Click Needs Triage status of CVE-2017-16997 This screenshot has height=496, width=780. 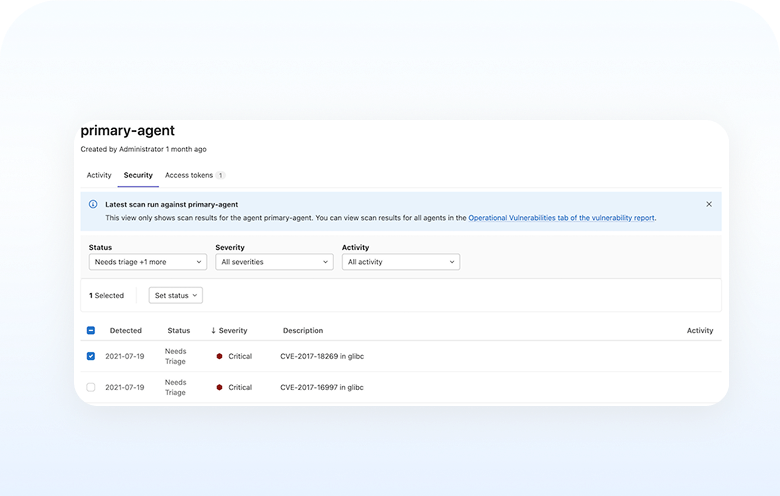176,387
